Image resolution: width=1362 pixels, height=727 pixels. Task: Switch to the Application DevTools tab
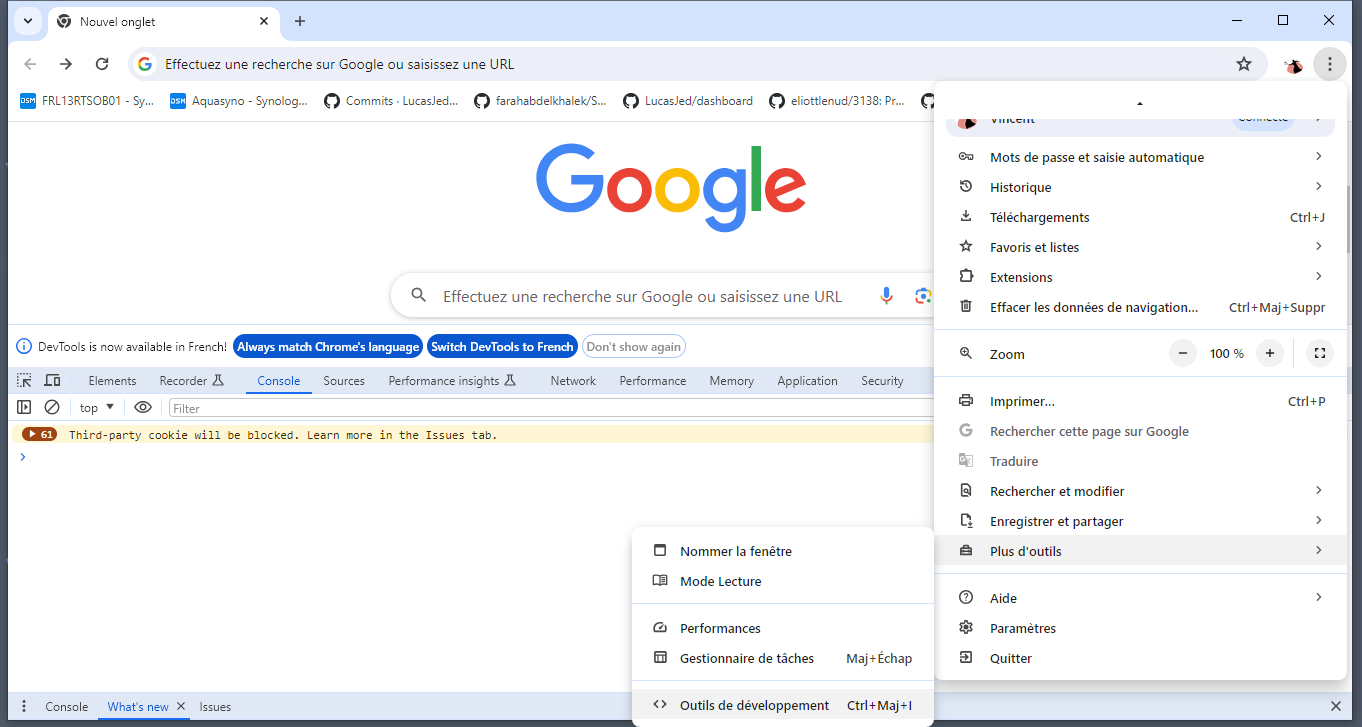(807, 381)
